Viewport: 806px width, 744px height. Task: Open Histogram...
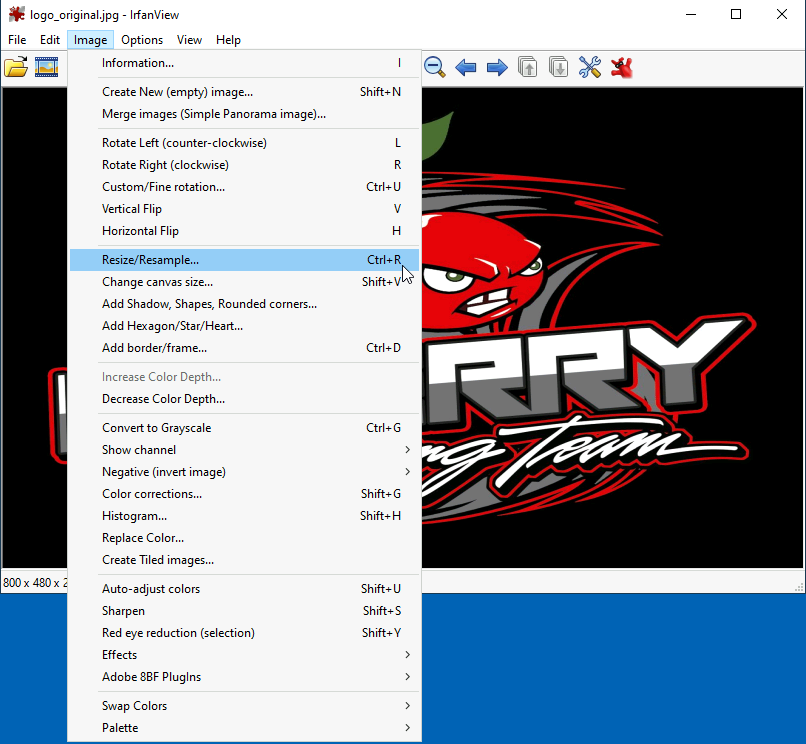click(244, 516)
